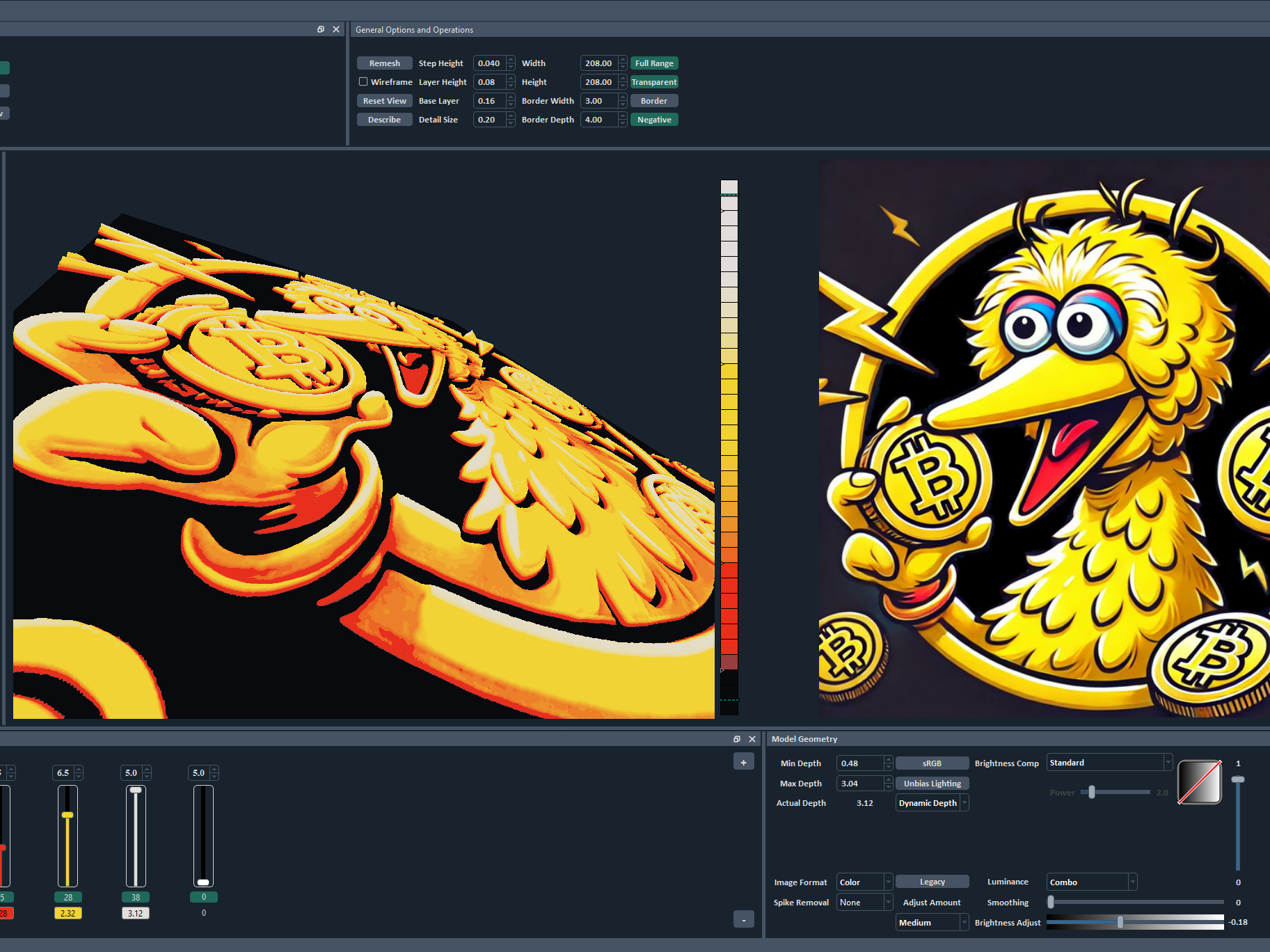Remove a filament with the minus button

coord(744,919)
